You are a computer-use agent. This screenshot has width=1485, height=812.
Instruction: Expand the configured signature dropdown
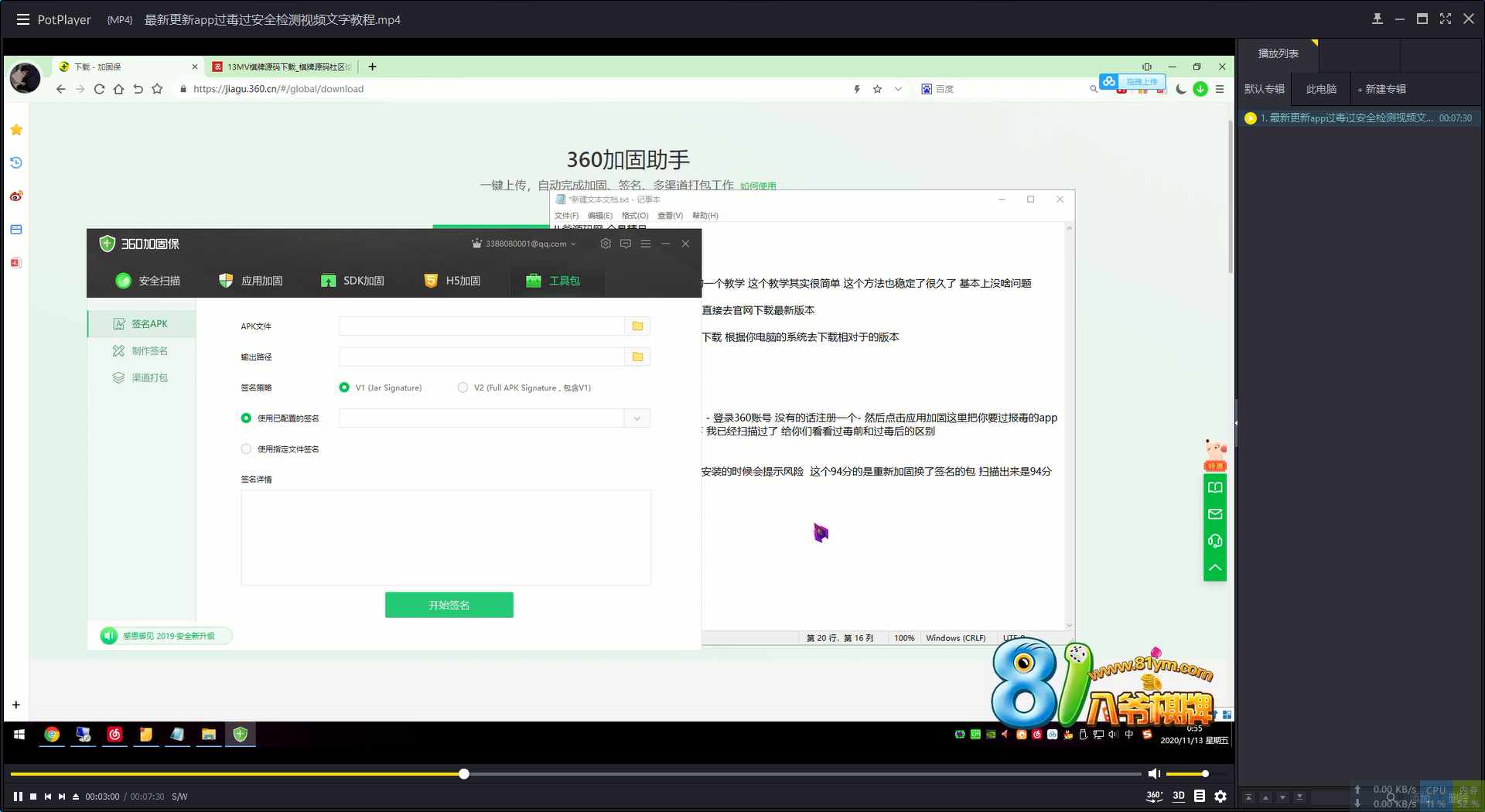tap(637, 418)
